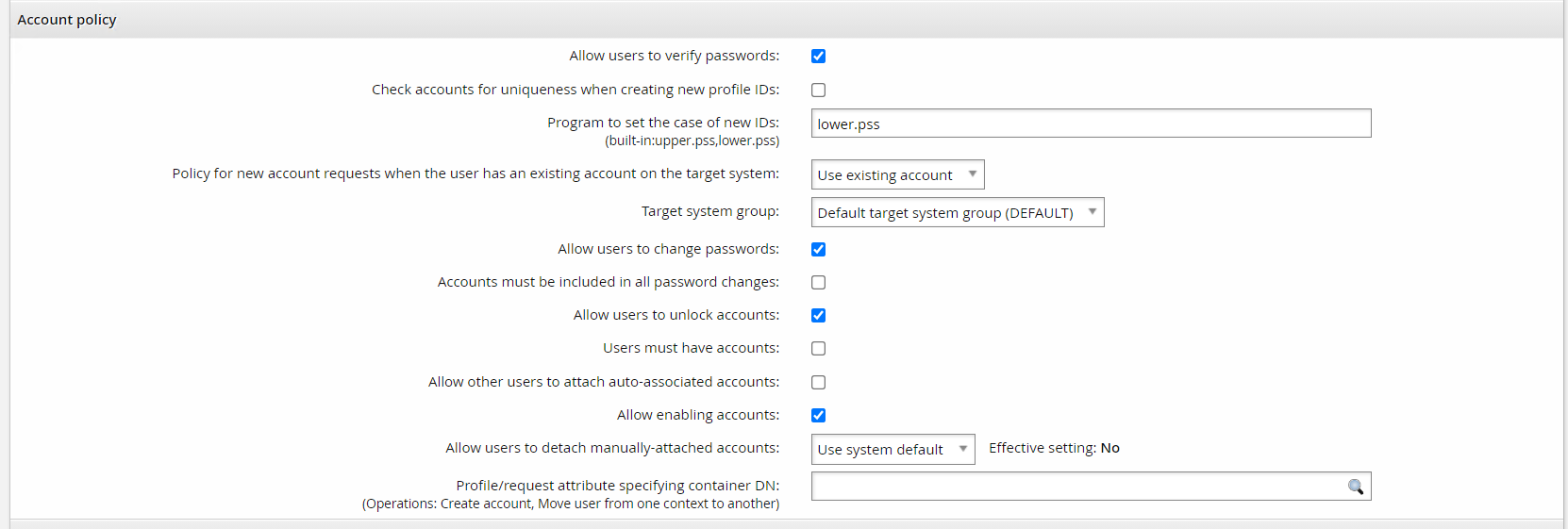The image size is (1568, 529).
Task: Enable Check accounts for uniqueness checkbox
Action: click(x=818, y=91)
